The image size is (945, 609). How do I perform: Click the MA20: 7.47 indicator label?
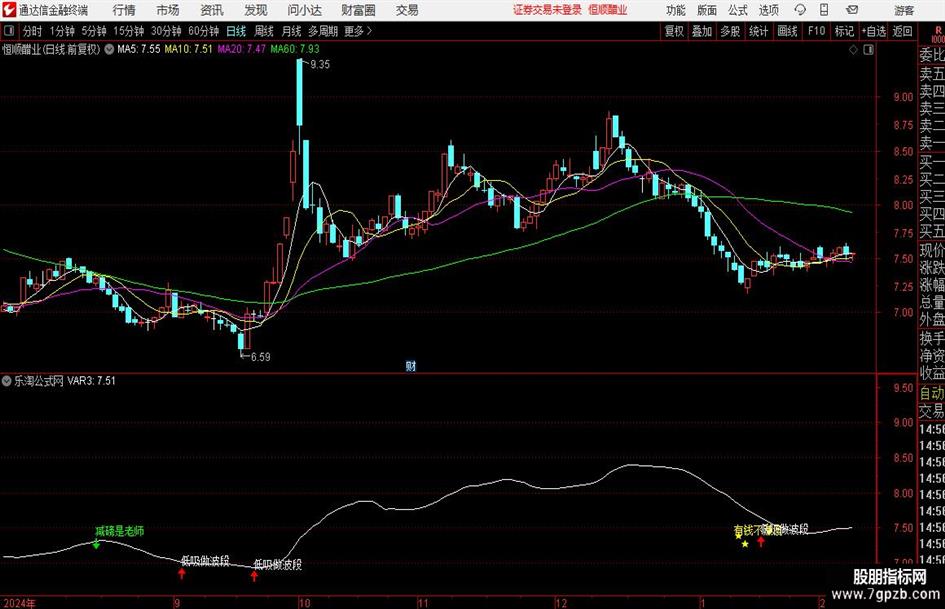[242, 49]
